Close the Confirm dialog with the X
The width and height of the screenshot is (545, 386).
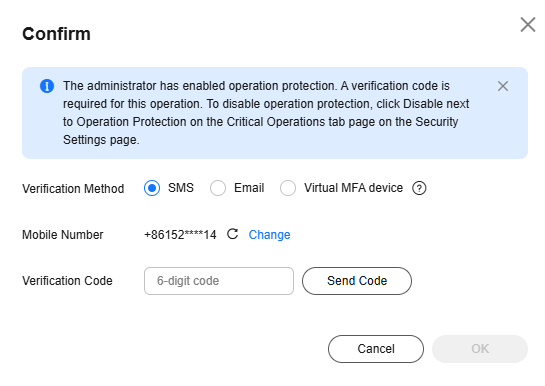click(528, 25)
